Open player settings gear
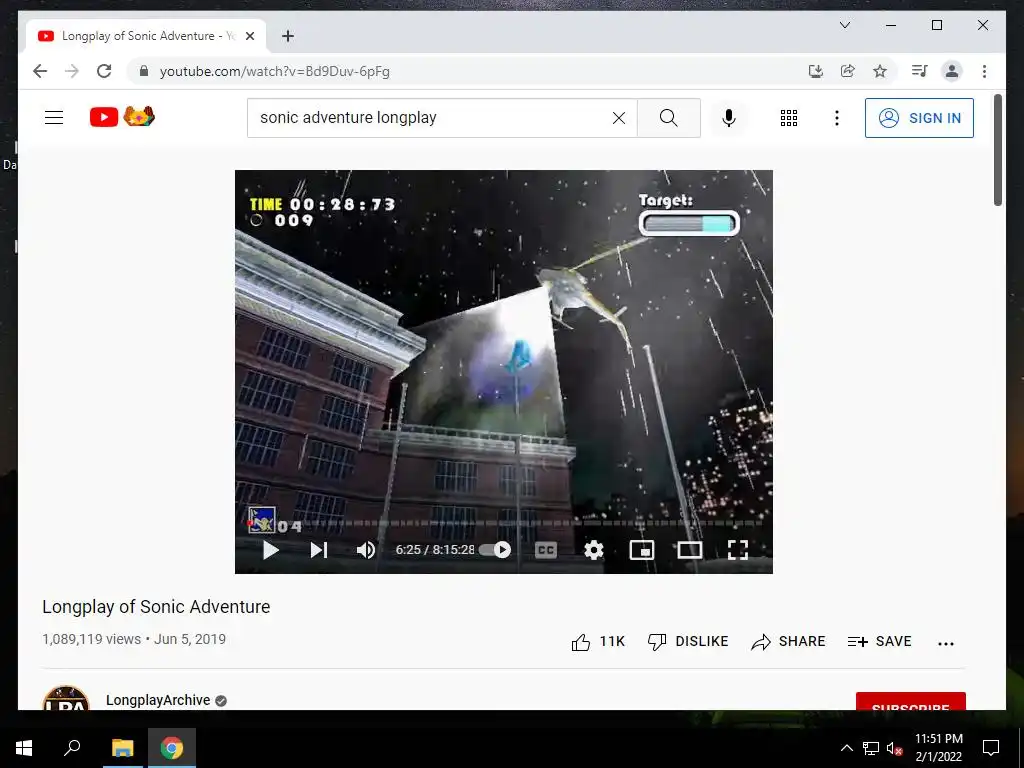This screenshot has height=768, width=1024. [593, 550]
